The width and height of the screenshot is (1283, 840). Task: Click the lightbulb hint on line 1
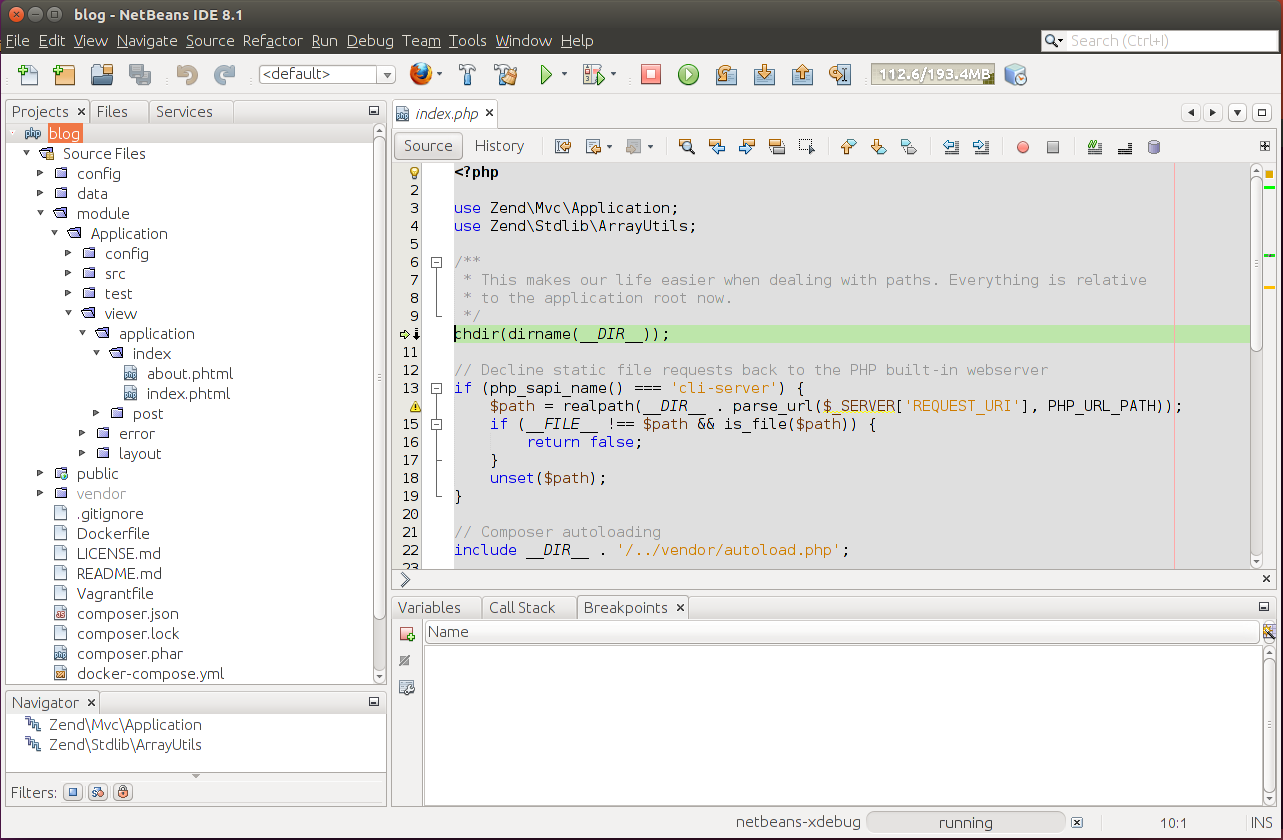(415, 172)
